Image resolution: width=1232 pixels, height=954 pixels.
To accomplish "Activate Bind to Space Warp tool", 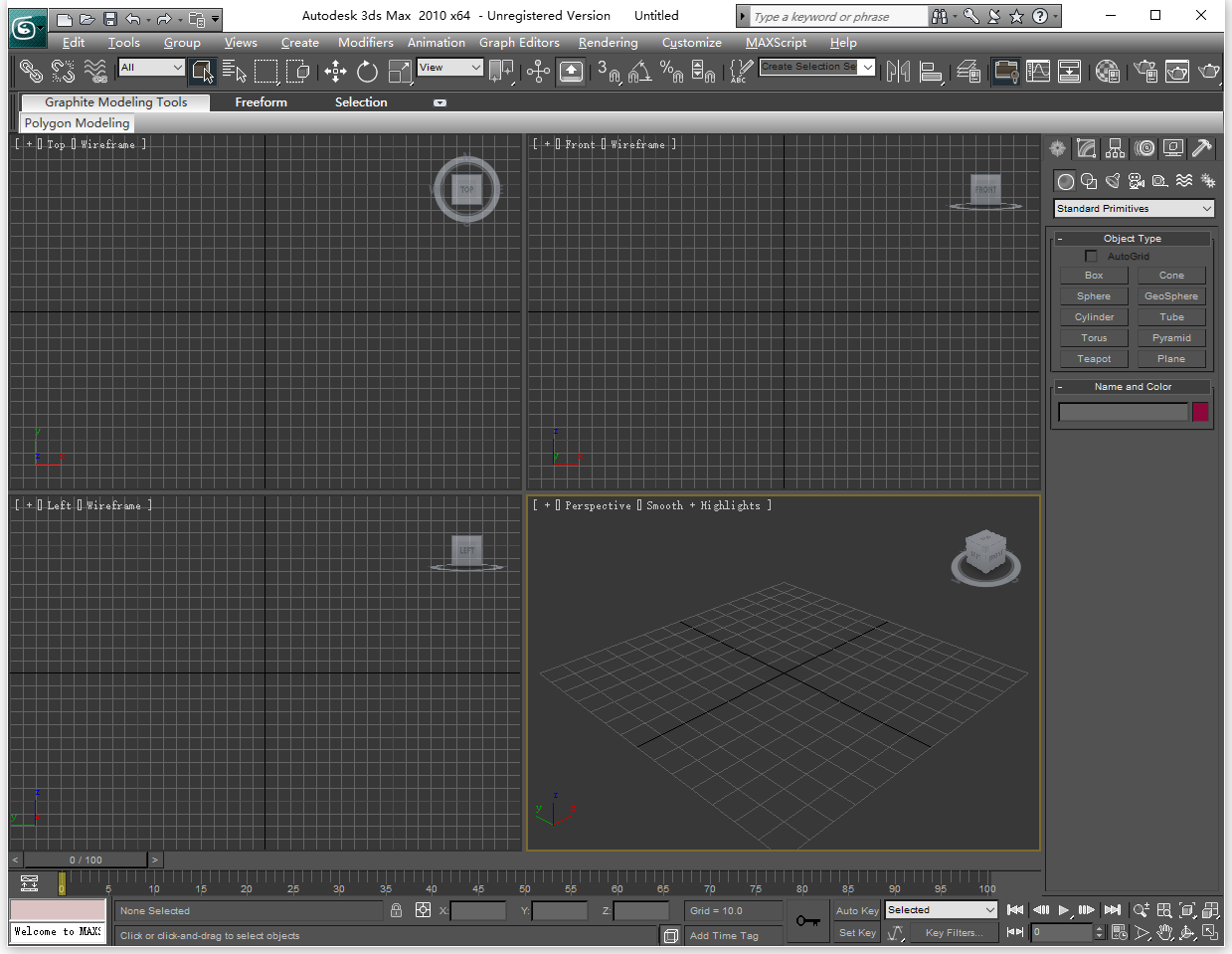I will pos(95,71).
